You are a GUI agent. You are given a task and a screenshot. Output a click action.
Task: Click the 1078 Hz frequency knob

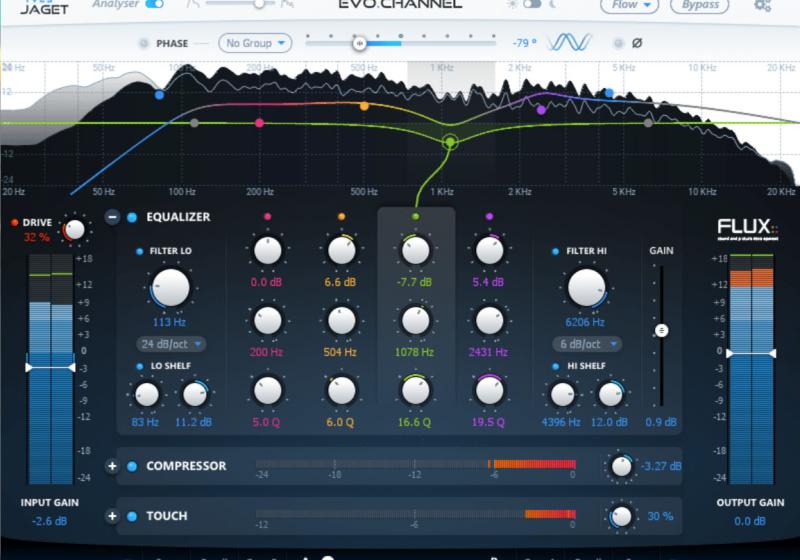coord(415,321)
